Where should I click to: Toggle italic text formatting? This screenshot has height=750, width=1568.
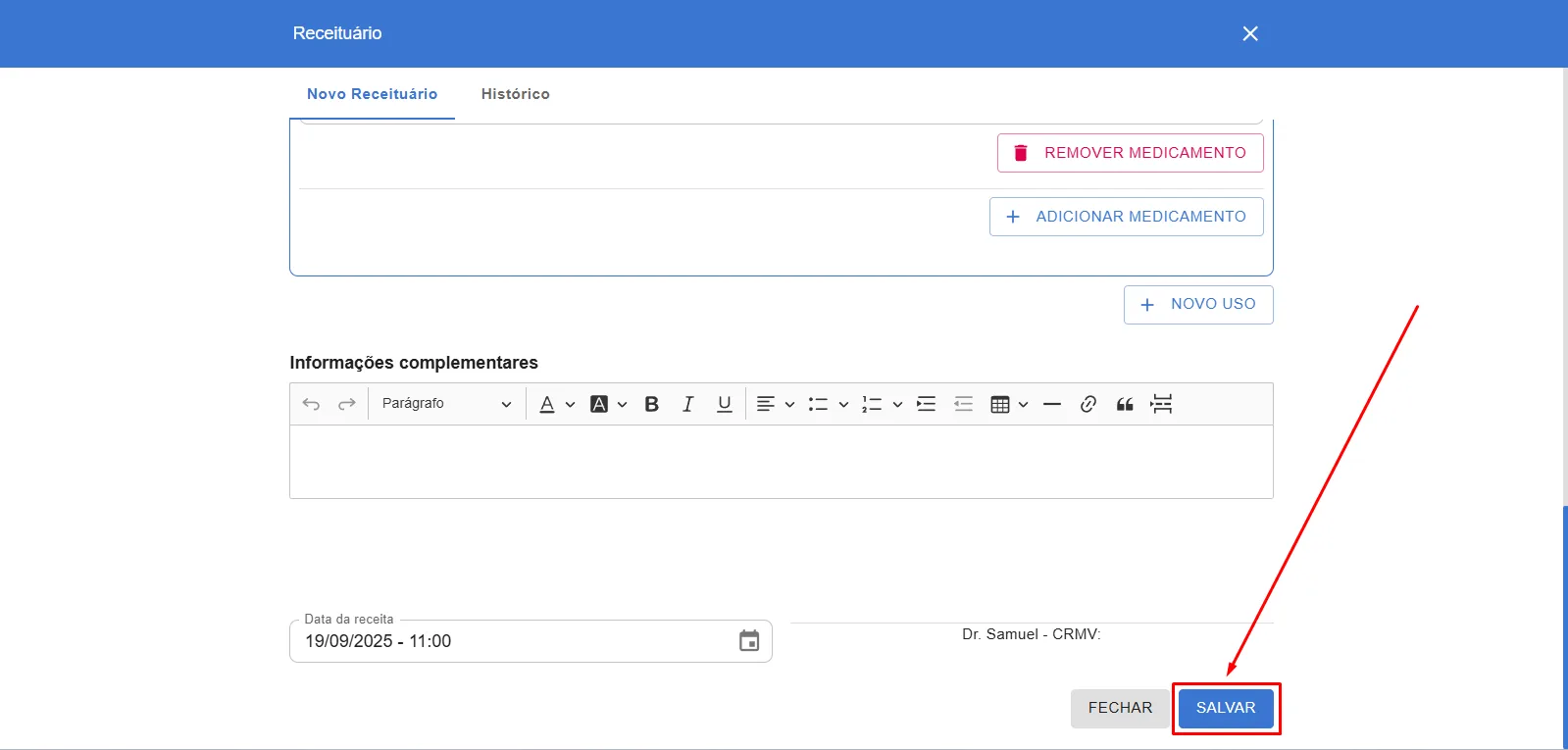688,404
